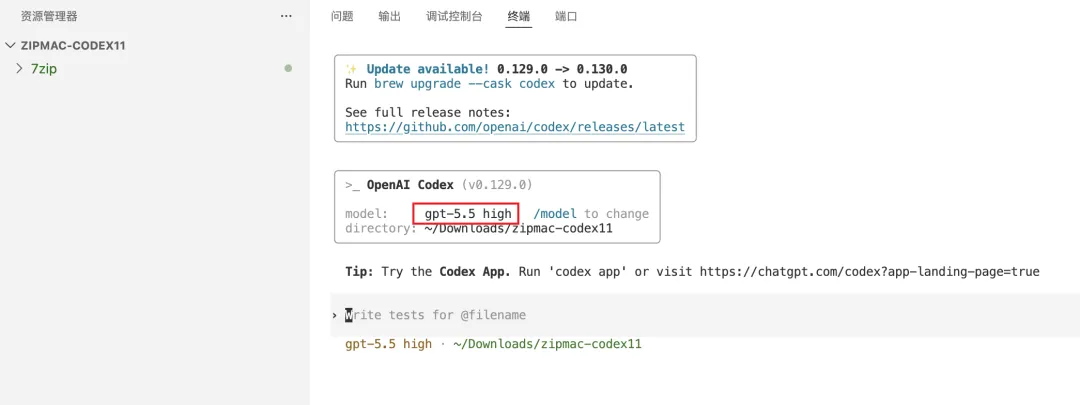Click the 'OpenAI Codex' title text
The height and width of the screenshot is (405, 1080).
pyautogui.click(x=411, y=185)
